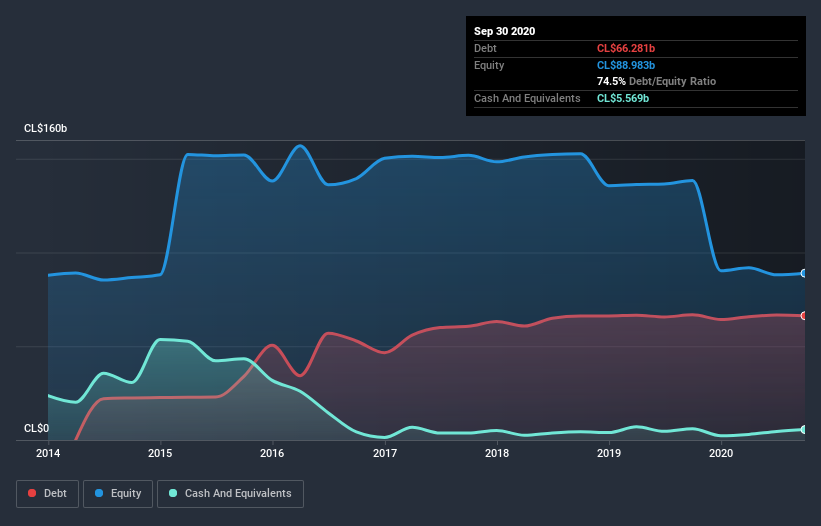Click the Debt row label in the tooltip

485,48
